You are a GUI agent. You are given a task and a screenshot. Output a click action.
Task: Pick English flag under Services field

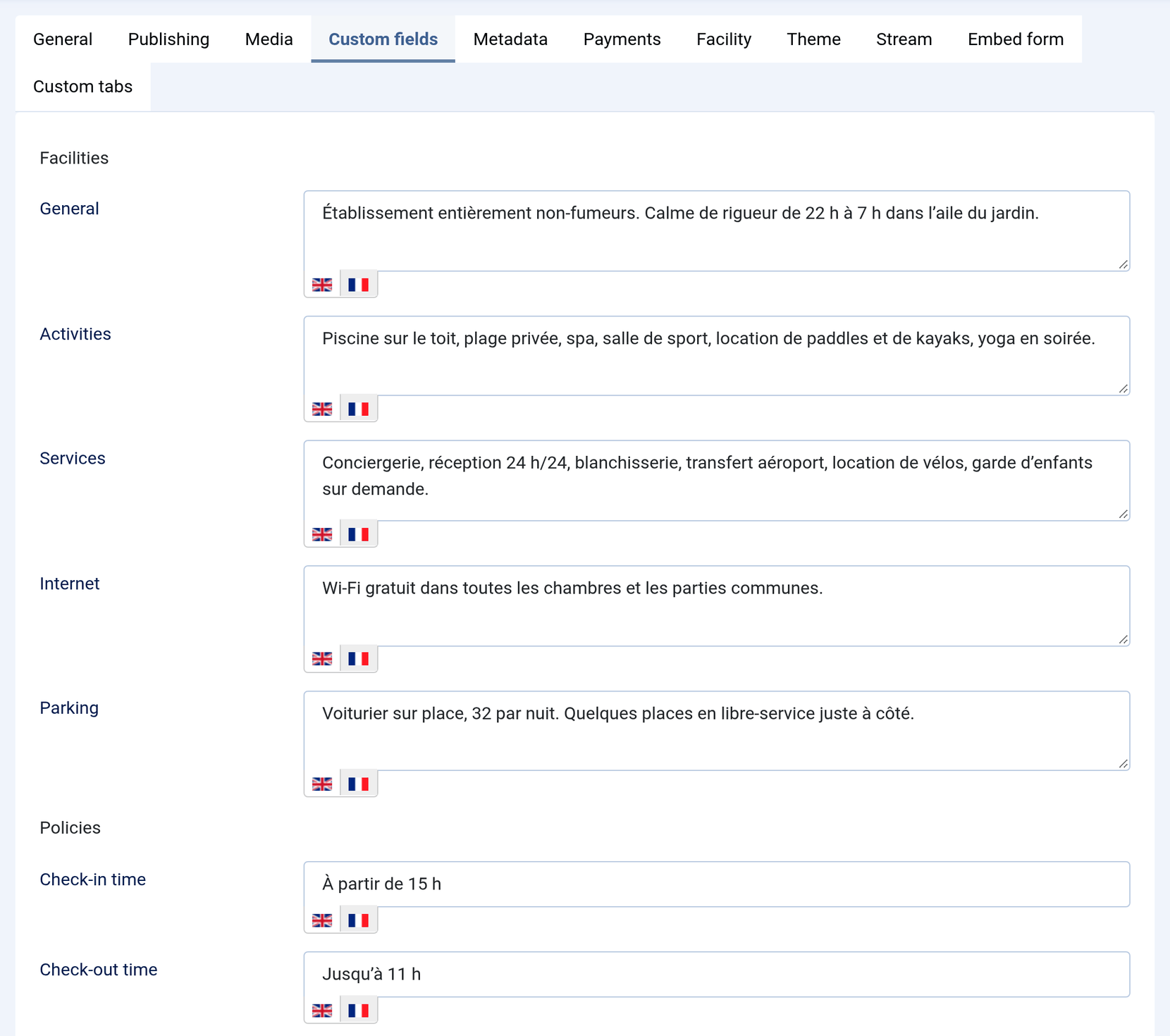point(322,534)
